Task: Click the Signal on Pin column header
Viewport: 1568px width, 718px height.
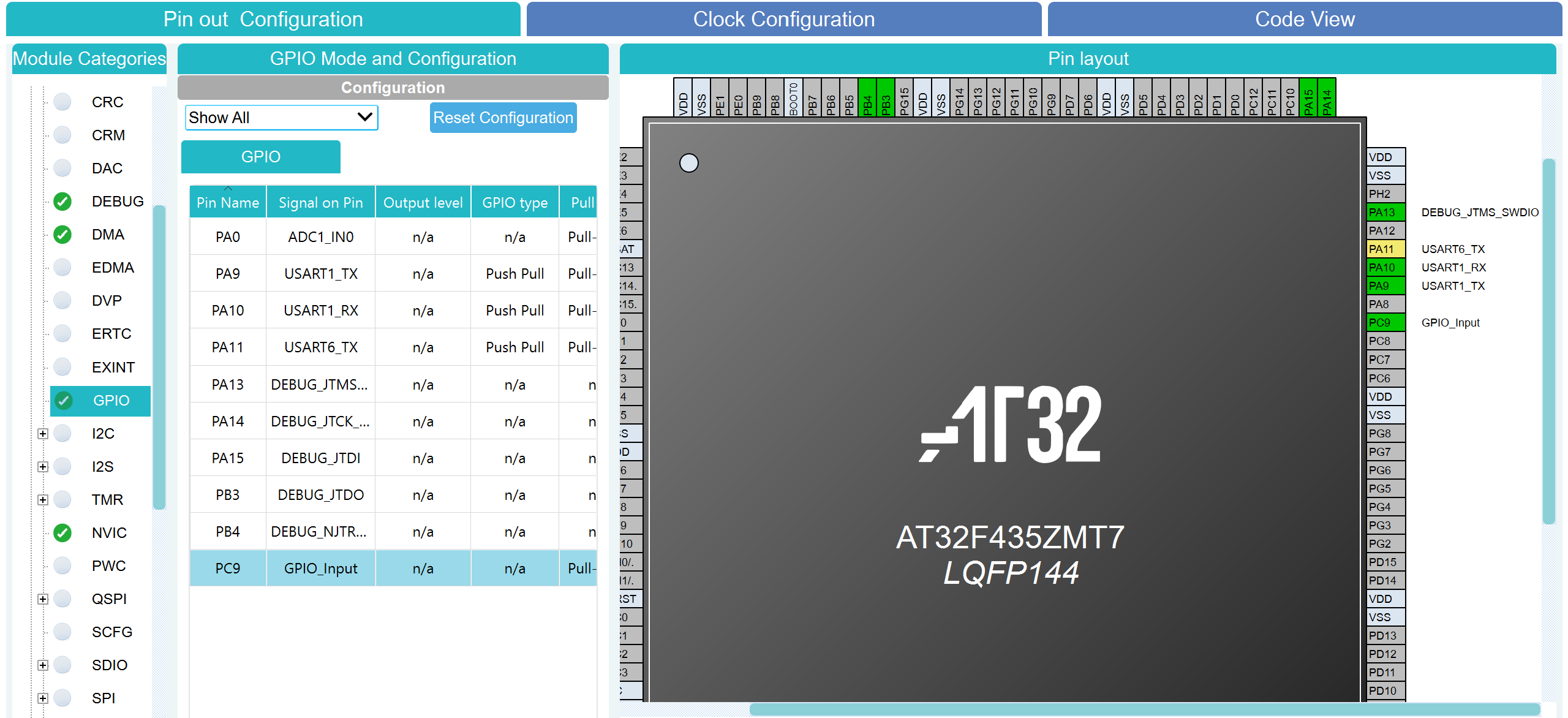Action: click(321, 202)
